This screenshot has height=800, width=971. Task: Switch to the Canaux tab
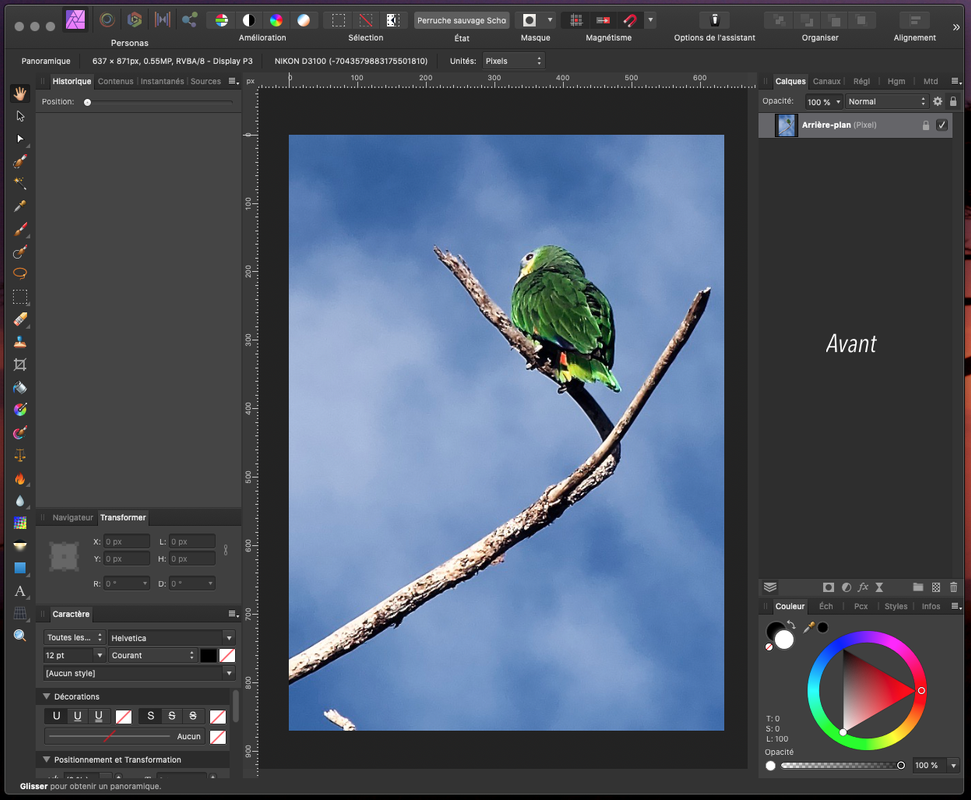826,81
